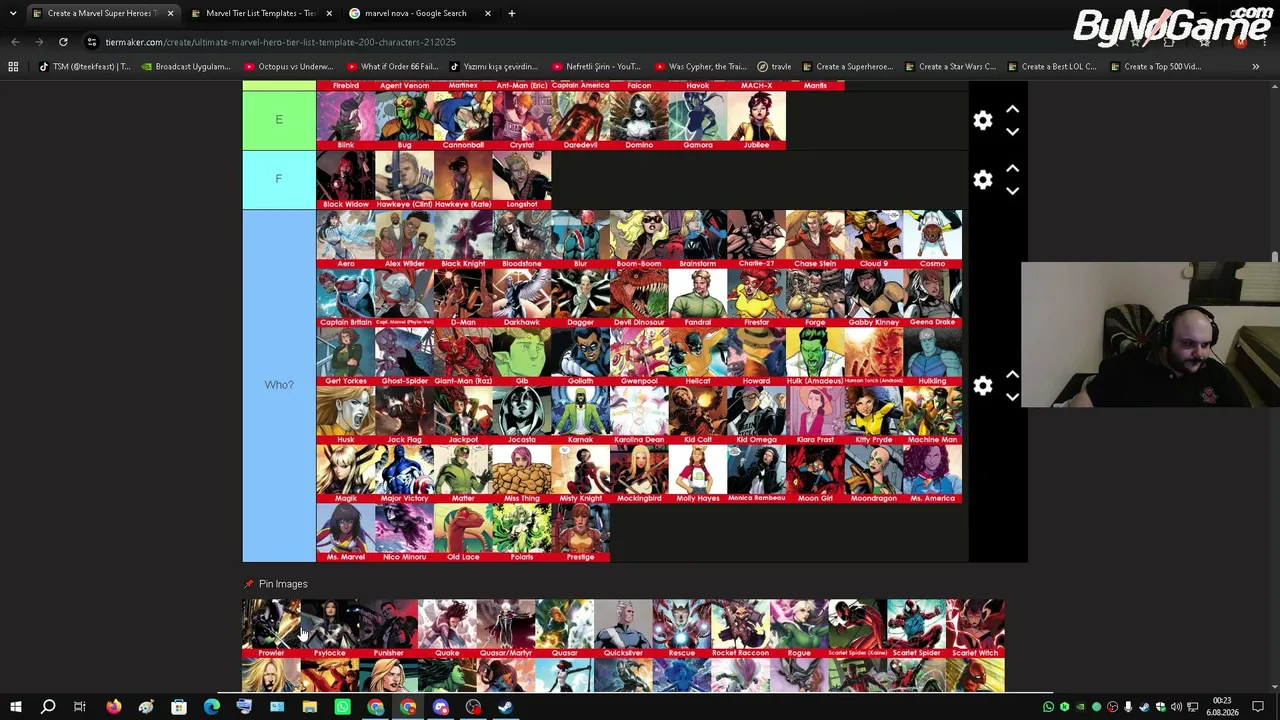1280x720 pixels.
Task: Pick the Prowler image from pool
Action: [271, 629]
